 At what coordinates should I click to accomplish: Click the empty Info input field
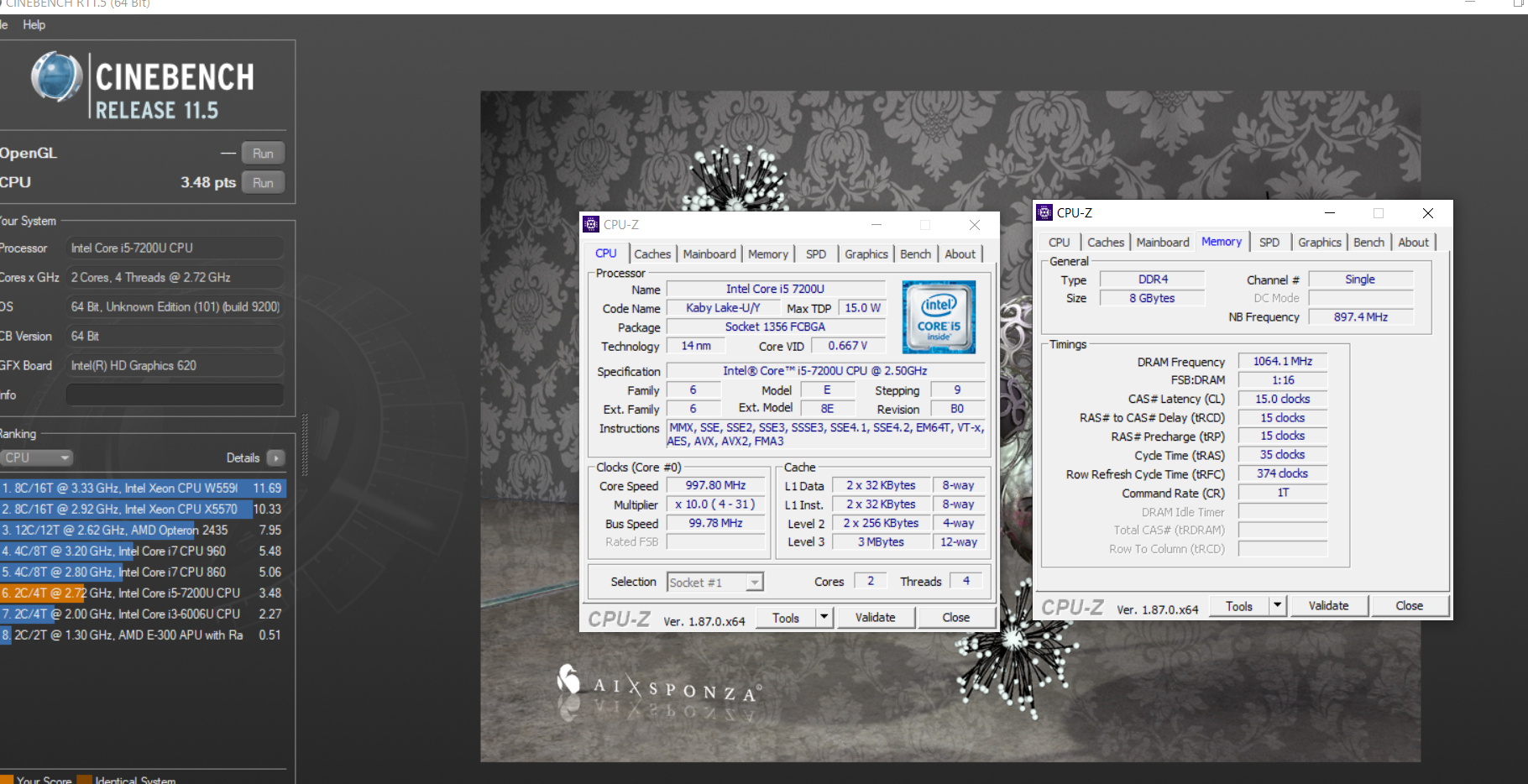175,395
